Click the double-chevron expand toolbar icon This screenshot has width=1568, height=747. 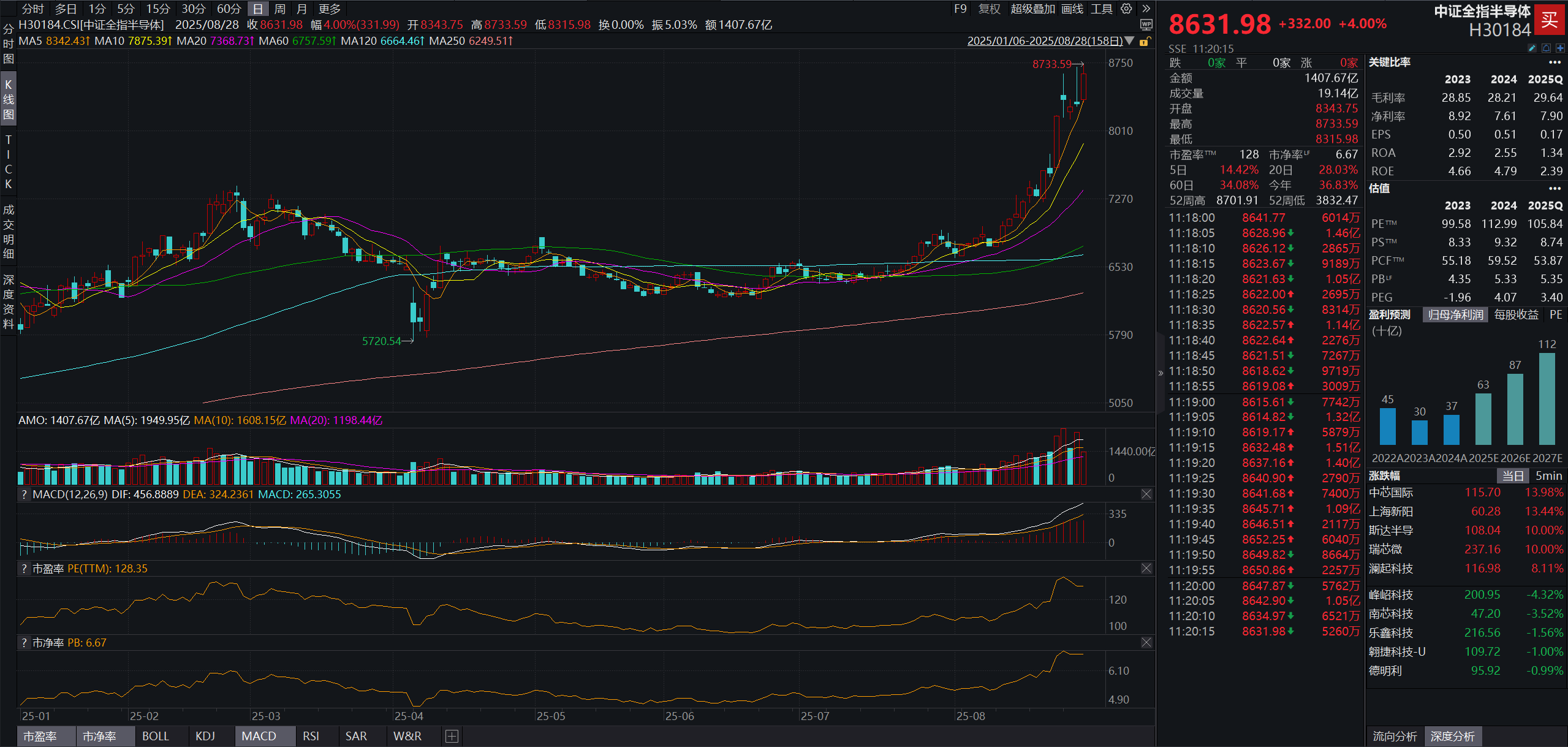[1146, 9]
